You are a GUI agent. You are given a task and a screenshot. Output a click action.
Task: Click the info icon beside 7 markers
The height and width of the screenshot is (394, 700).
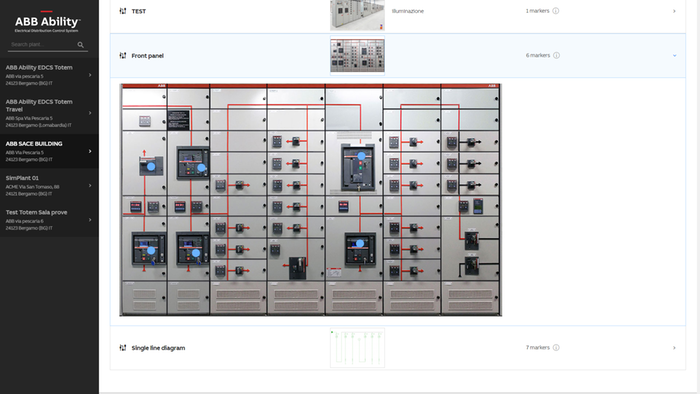point(556,348)
